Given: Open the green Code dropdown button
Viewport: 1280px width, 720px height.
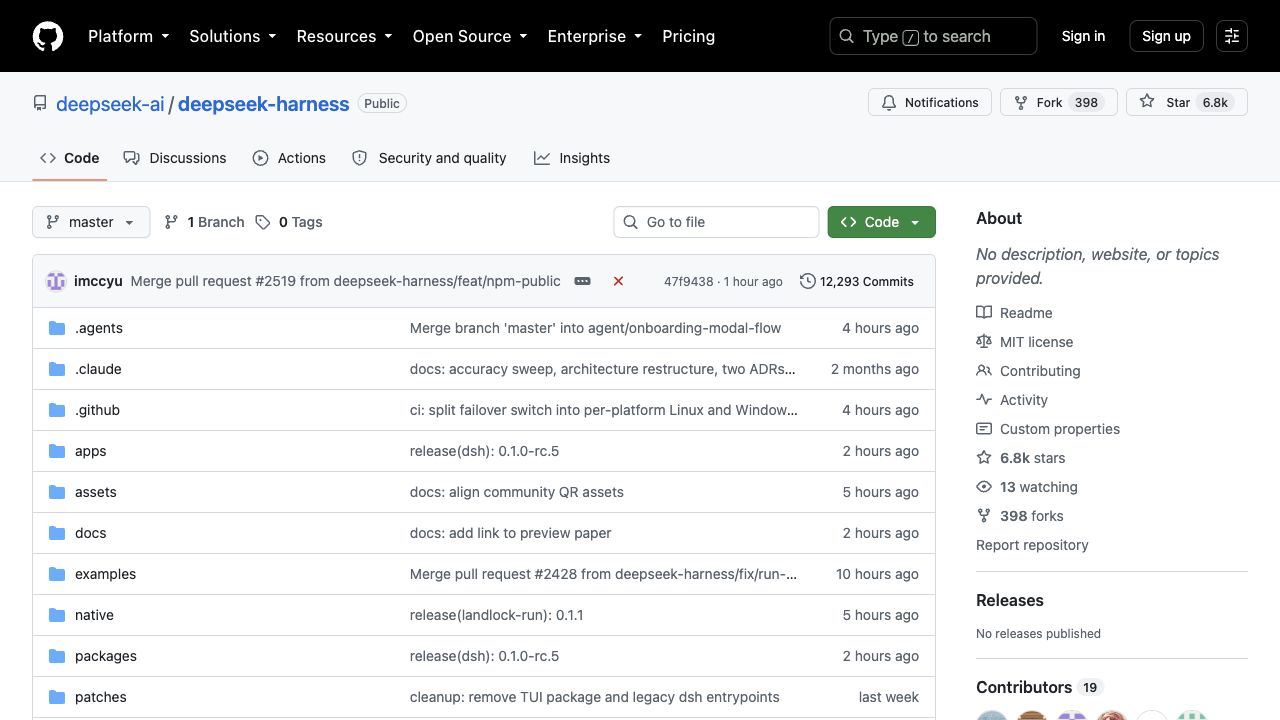Looking at the screenshot, I should [882, 222].
